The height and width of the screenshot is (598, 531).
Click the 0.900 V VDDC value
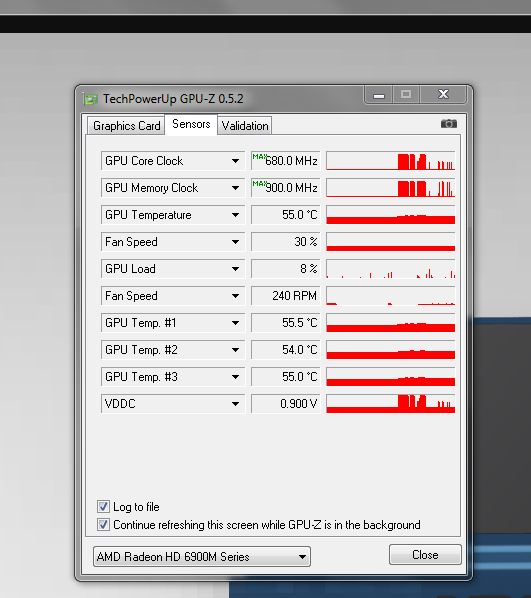pos(285,404)
